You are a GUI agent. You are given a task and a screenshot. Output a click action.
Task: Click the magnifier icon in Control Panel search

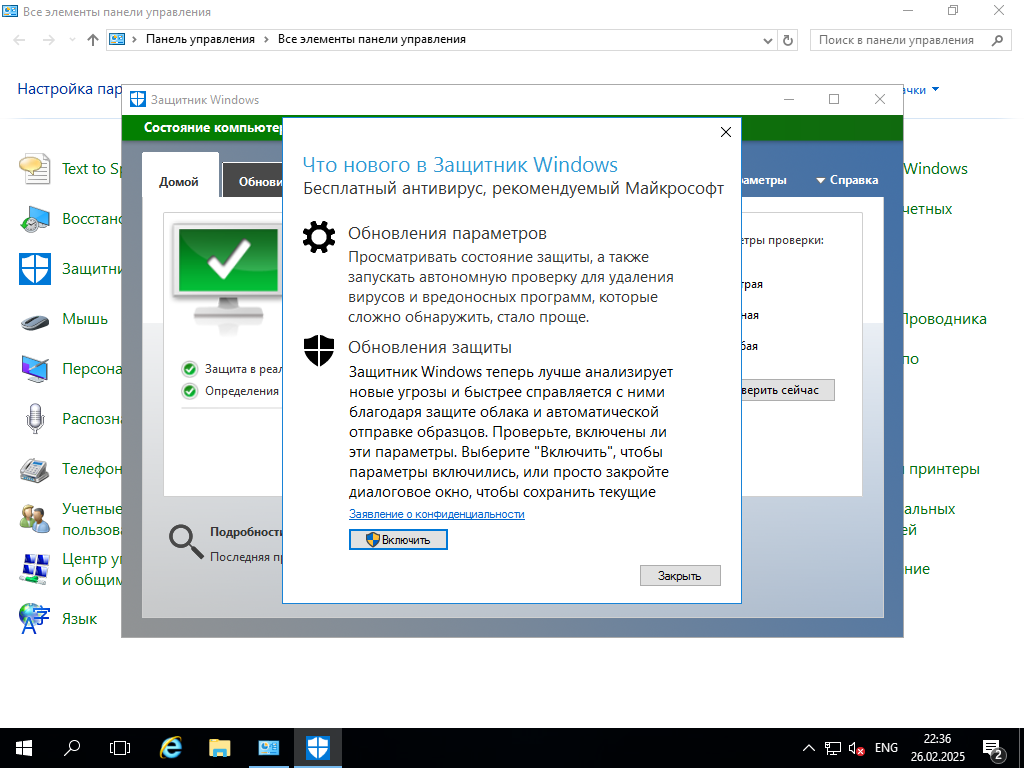(997, 40)
